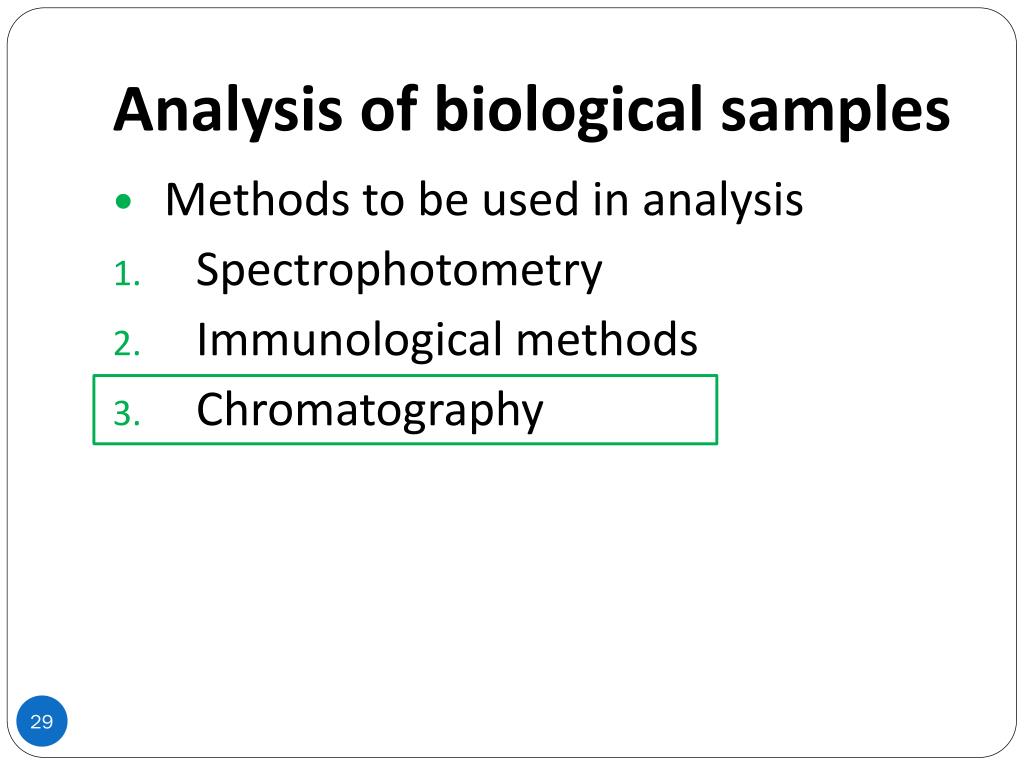The height and width of the screenshot is (768, 1024).
Task: Click the blank white area below the list
Action: coord(512,575)
